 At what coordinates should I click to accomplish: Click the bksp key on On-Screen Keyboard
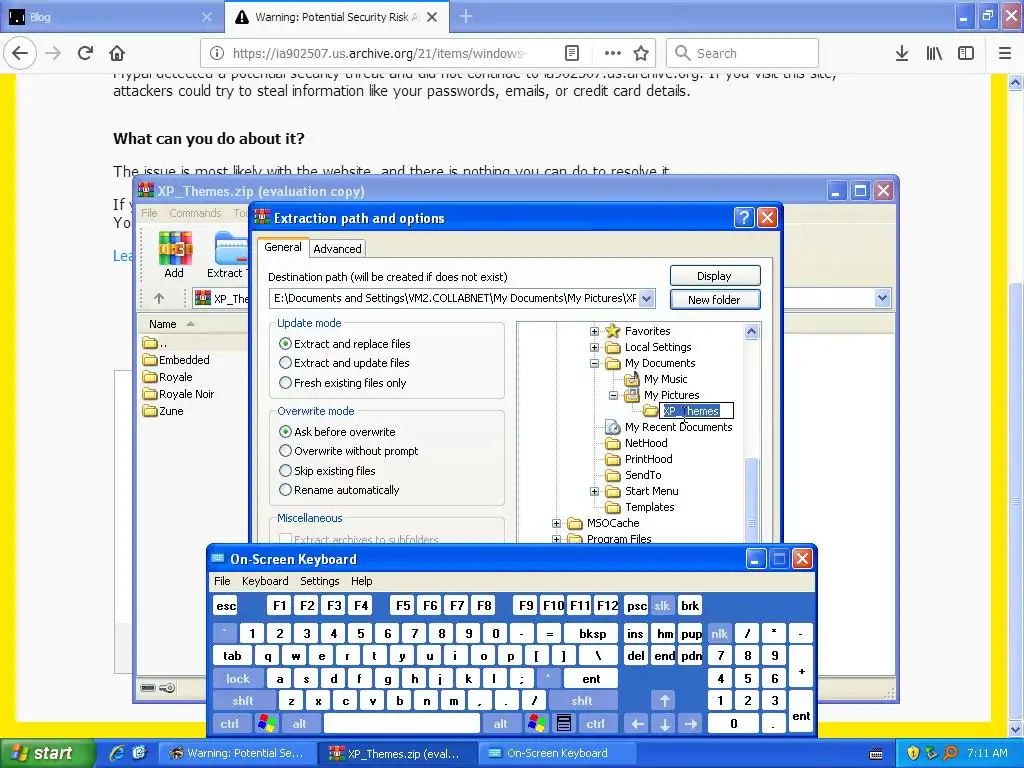(592, 633)
